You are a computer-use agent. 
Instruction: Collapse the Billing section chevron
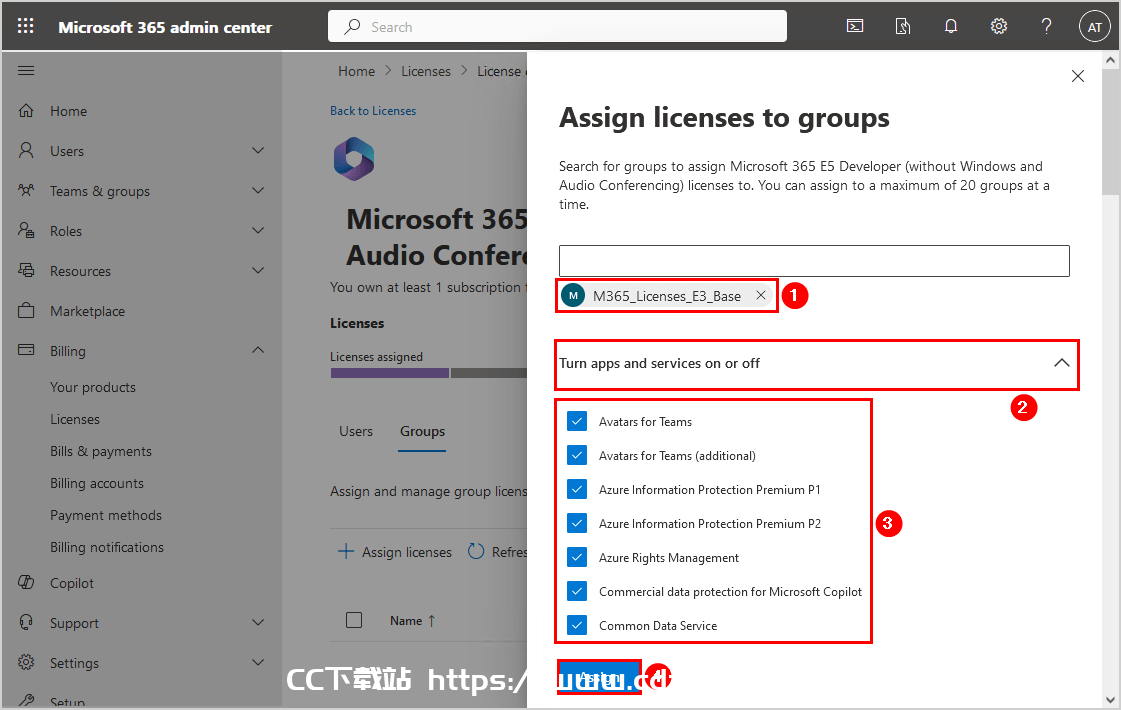pos(258,350)
